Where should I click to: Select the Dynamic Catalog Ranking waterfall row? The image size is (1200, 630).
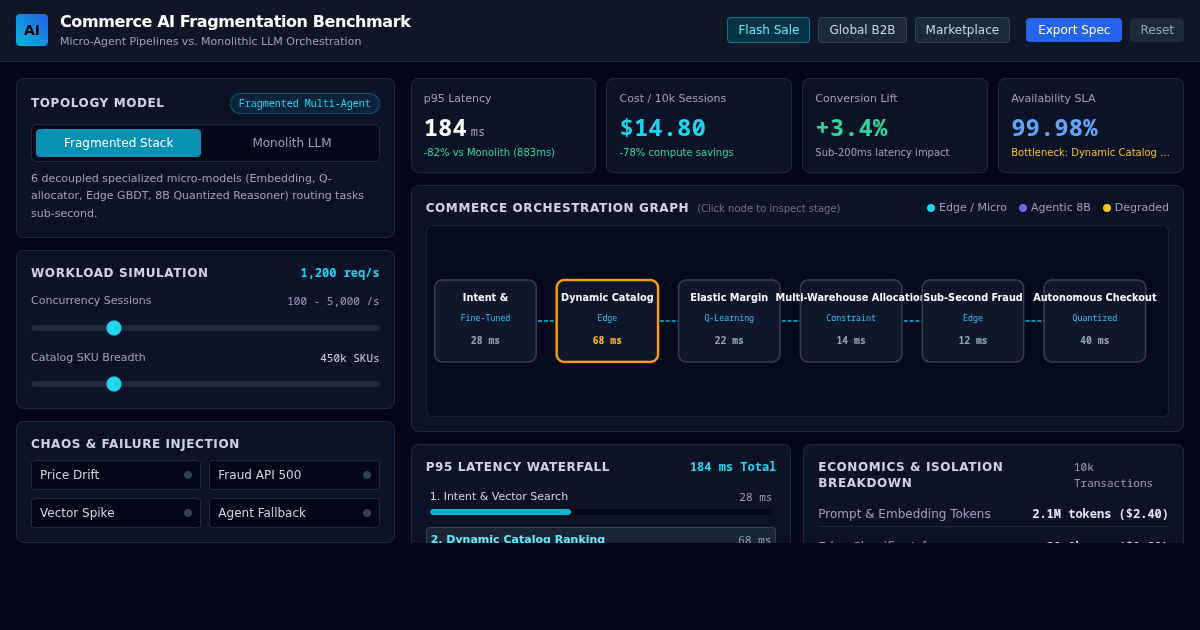click(601, 536)
